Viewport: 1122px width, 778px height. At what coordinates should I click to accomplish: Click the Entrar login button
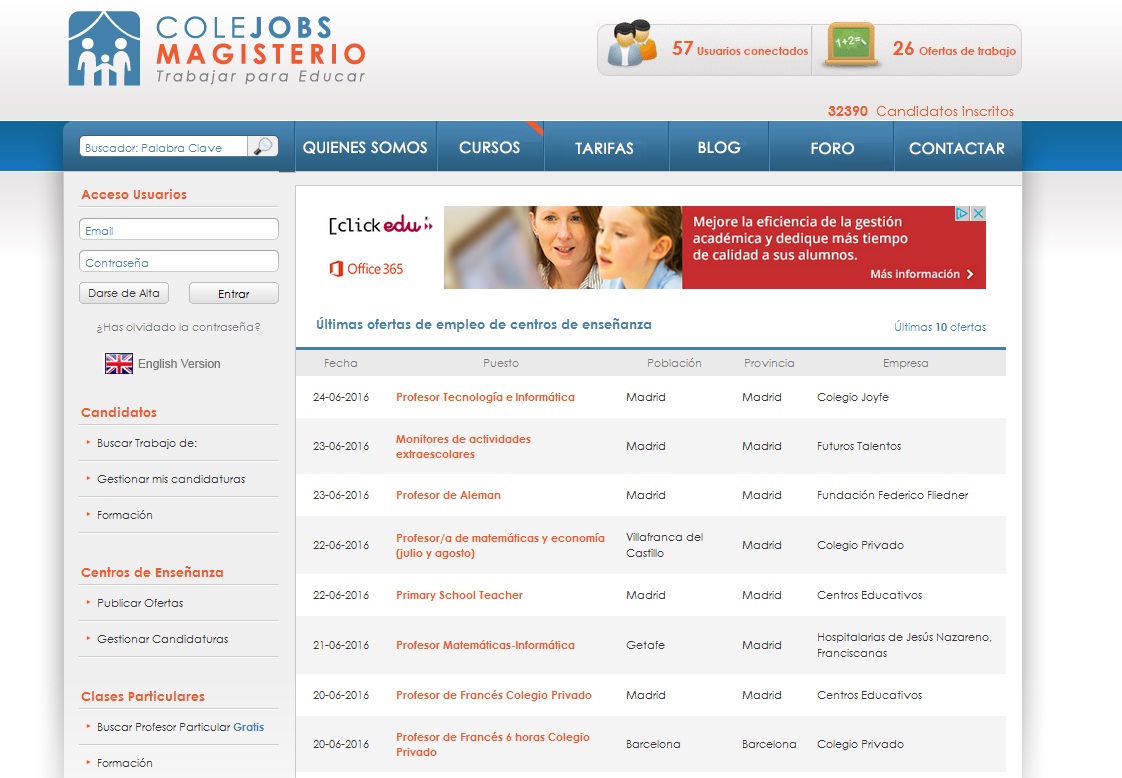(x=233, y=294)
